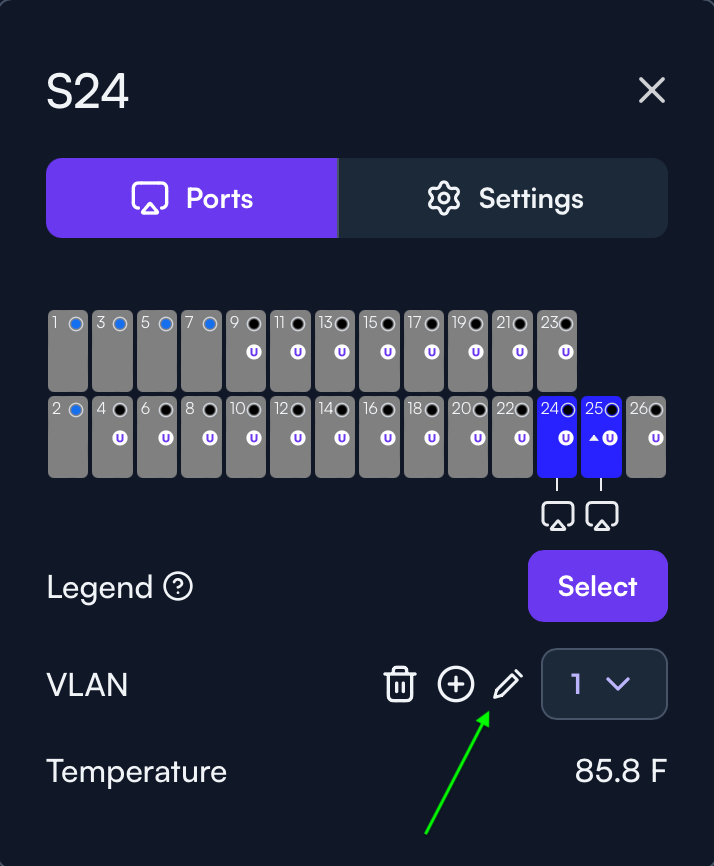Image resolution: width=714 pixels, height=866 pixels.
Task: Open the VLAN number dropdown
Action: 604,684
